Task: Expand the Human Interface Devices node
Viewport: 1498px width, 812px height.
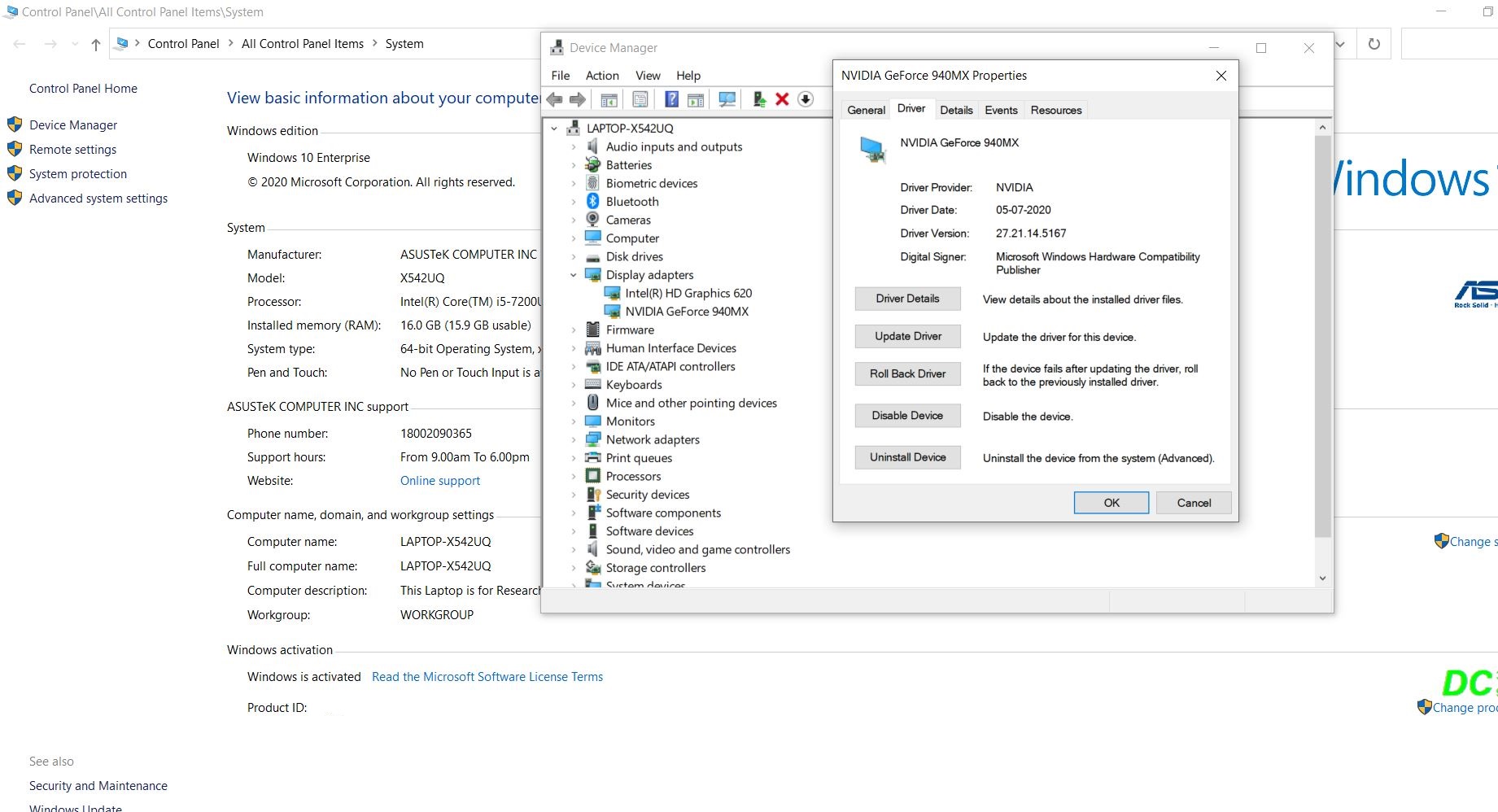Action: pyautogui.click(x=573, y=348)
